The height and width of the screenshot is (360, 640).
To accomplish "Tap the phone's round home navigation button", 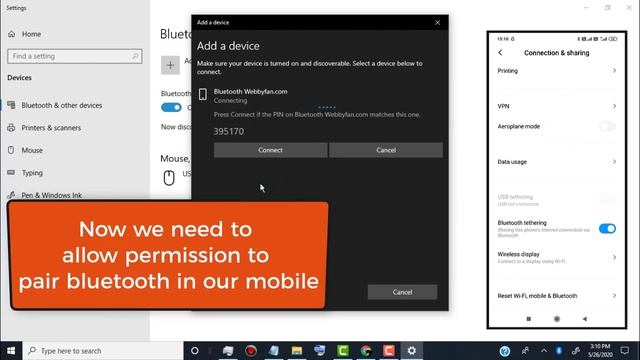I will click(557, 319).
